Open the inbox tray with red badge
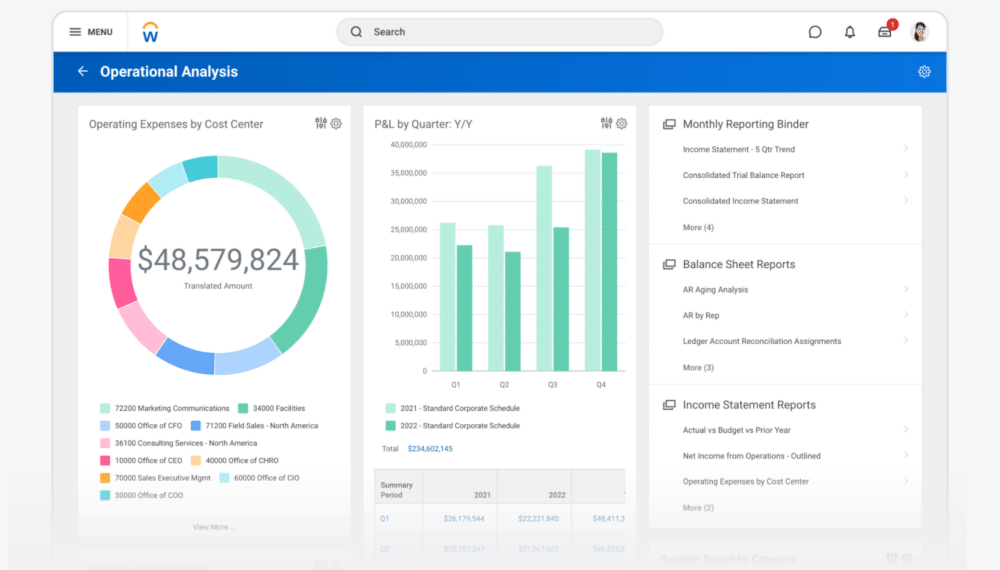The height and width of the screenshot is (570, 1000). click(x=885, y=32)
